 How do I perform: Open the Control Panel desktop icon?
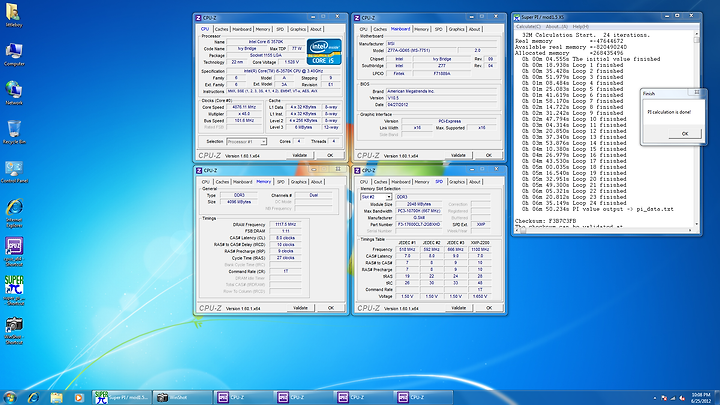point(14,172)
